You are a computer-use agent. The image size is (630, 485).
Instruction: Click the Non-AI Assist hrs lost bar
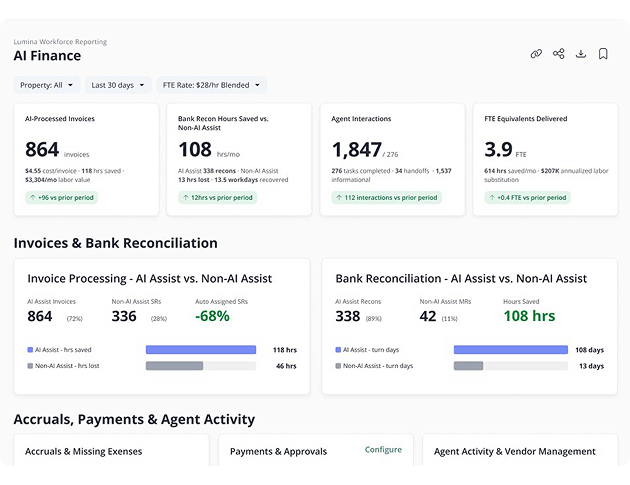[x=174, y=366]
